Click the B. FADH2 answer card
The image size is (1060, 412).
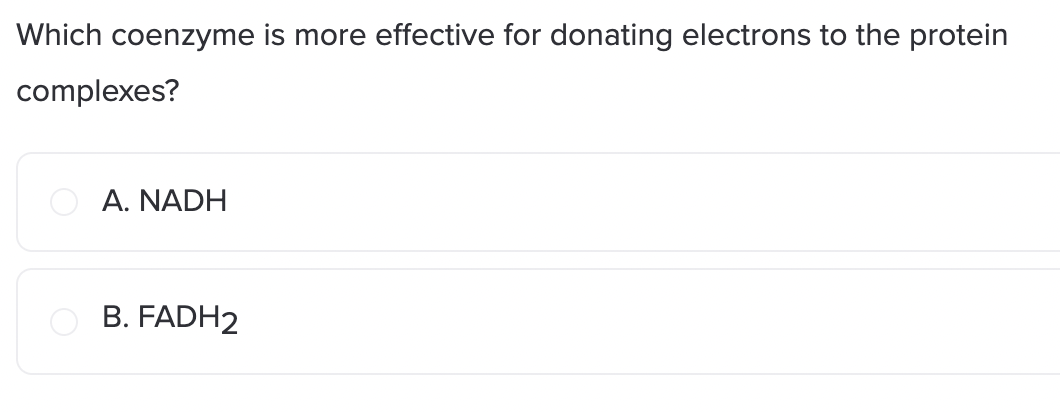(x=538, y=321)
